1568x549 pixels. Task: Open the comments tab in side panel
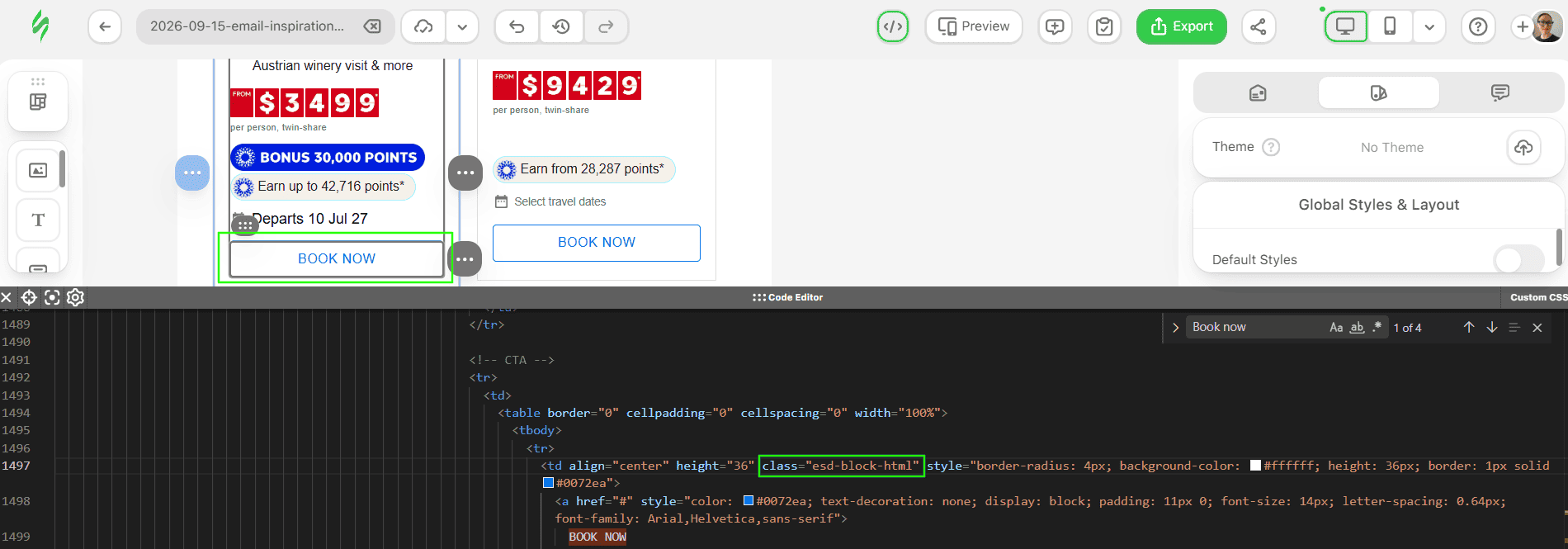pos(1500,92)
